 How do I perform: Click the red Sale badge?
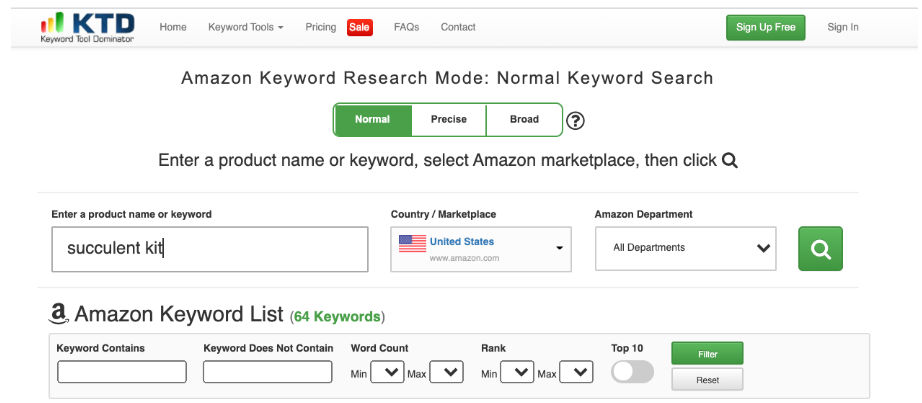(x=359, y=27)
